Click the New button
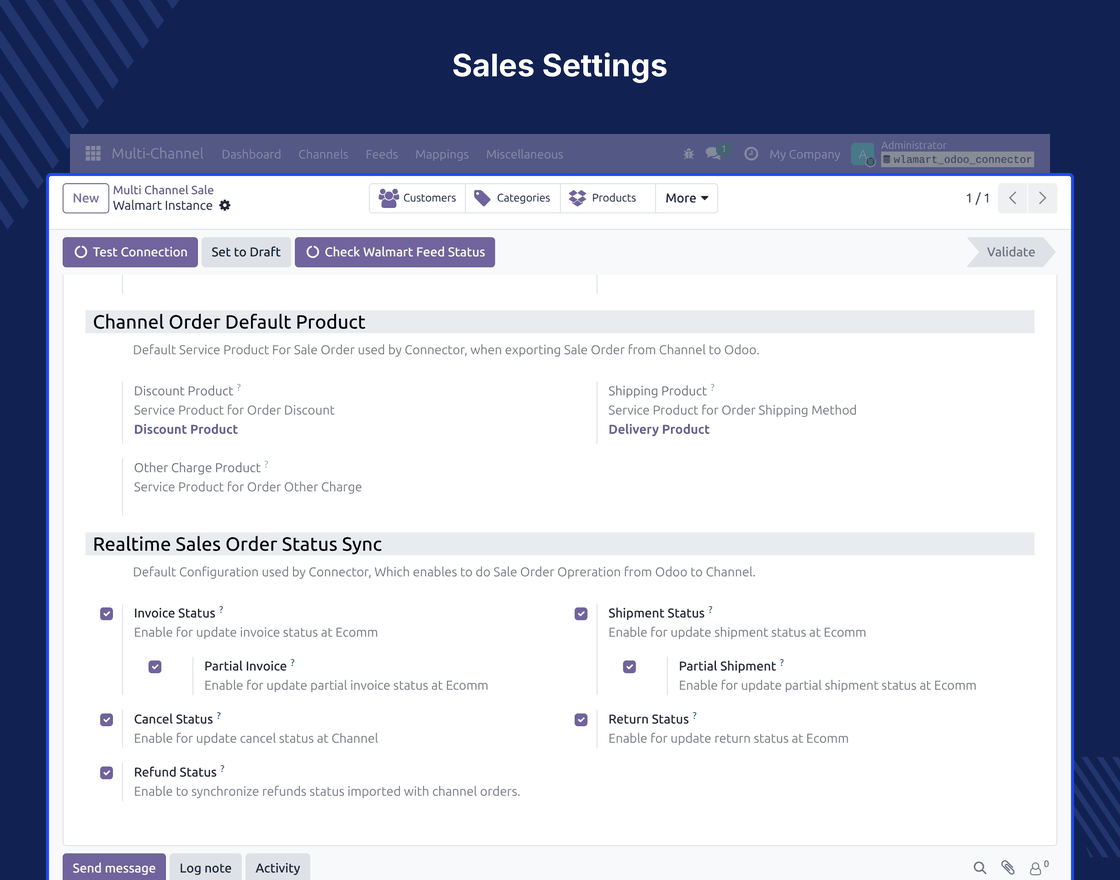This screenshot has height=880, width=1120. click(86, 198)
